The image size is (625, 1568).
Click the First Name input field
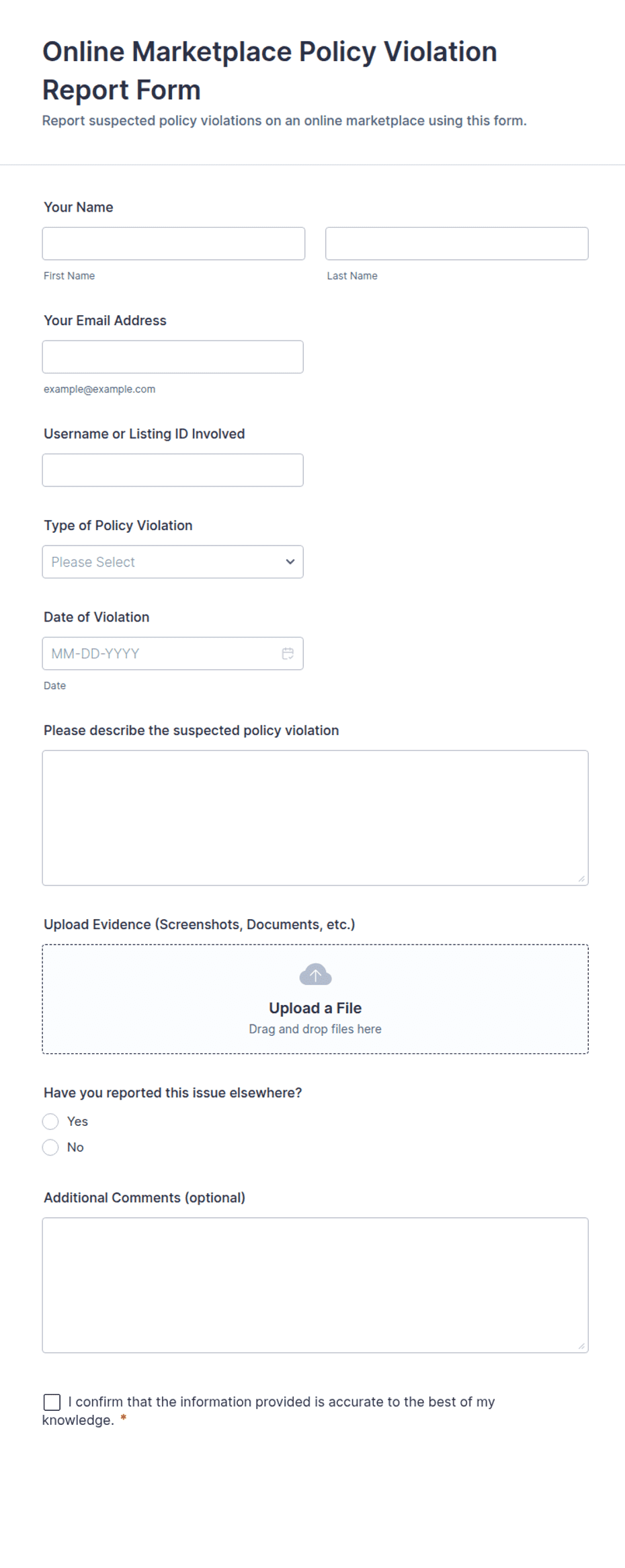(173, 243)
